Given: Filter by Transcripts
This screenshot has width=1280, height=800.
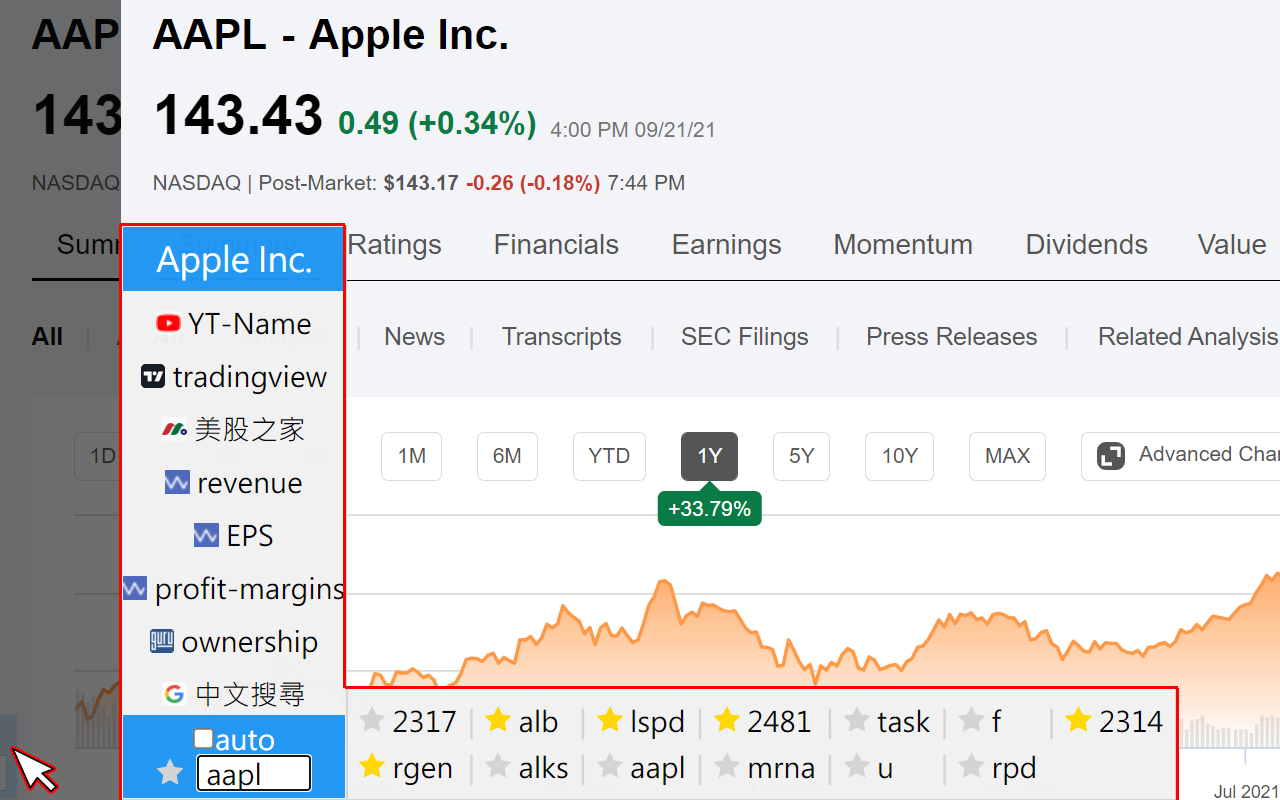Looking at the screenshot, I should pos(562,337).
